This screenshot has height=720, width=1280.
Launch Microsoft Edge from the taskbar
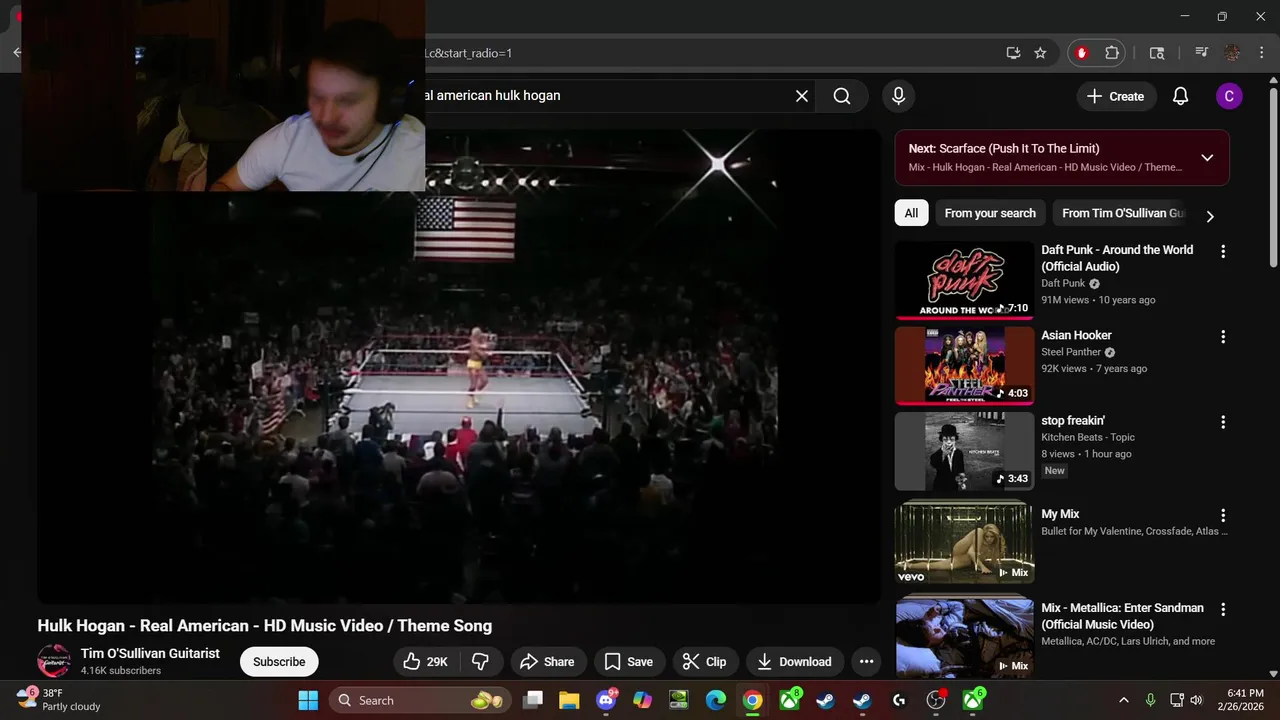pyautogui.click(x=716, y=700)
